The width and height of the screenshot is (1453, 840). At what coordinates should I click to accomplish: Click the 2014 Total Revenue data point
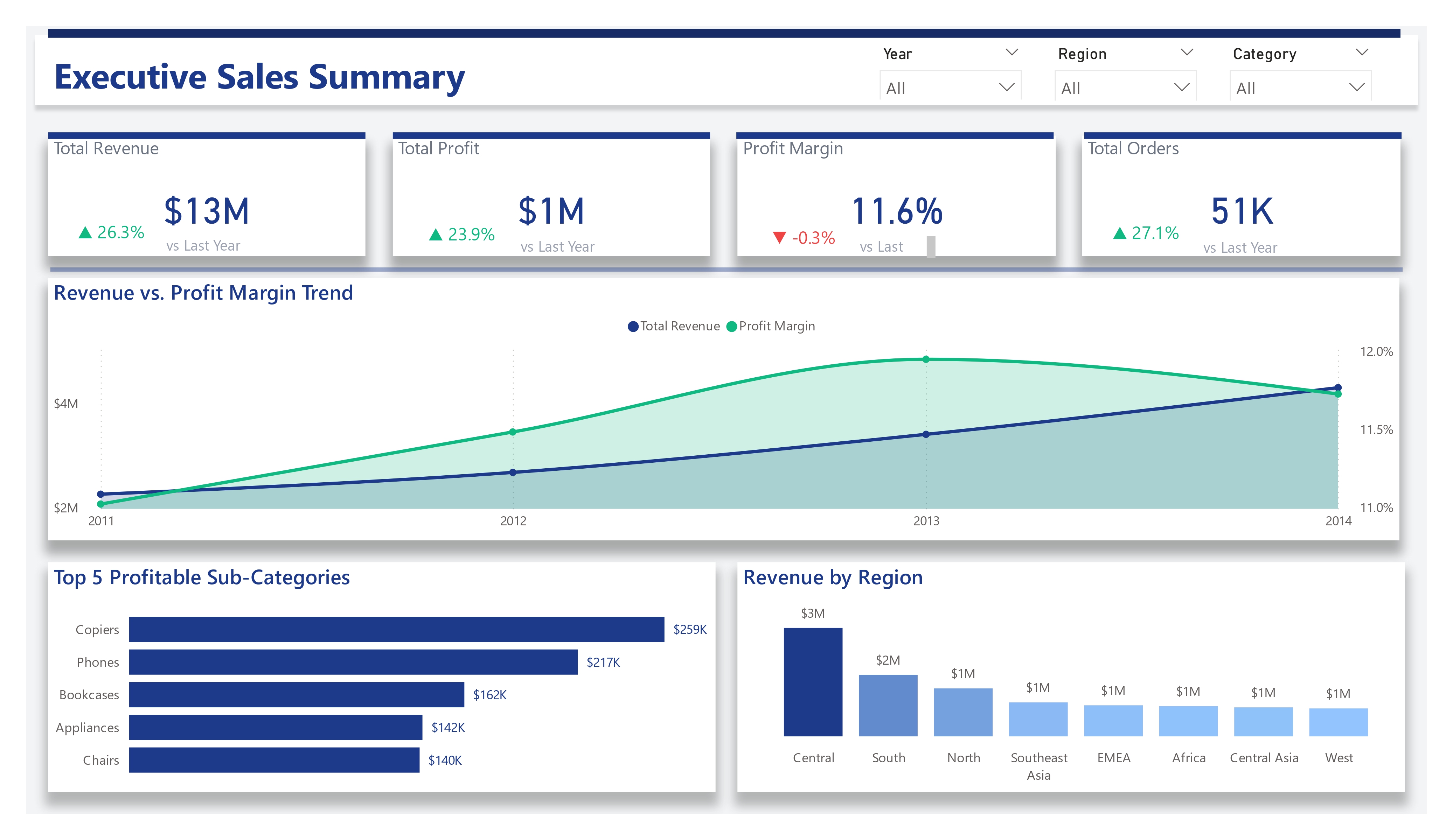coord(1338,387)
